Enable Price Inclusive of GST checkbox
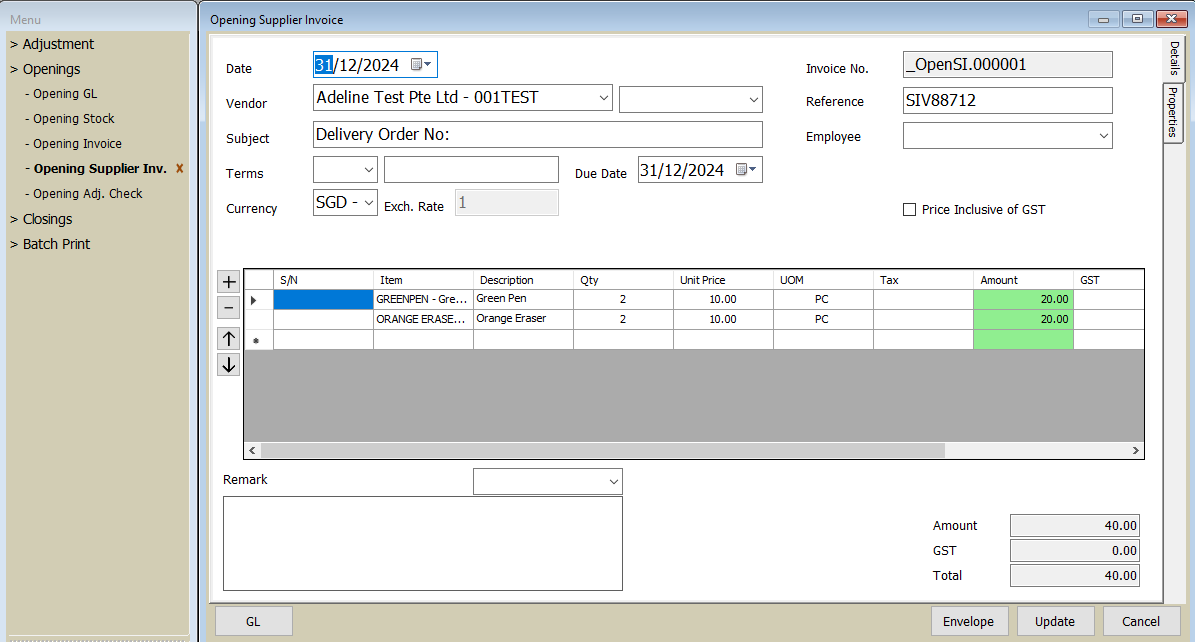 [909, 210]
